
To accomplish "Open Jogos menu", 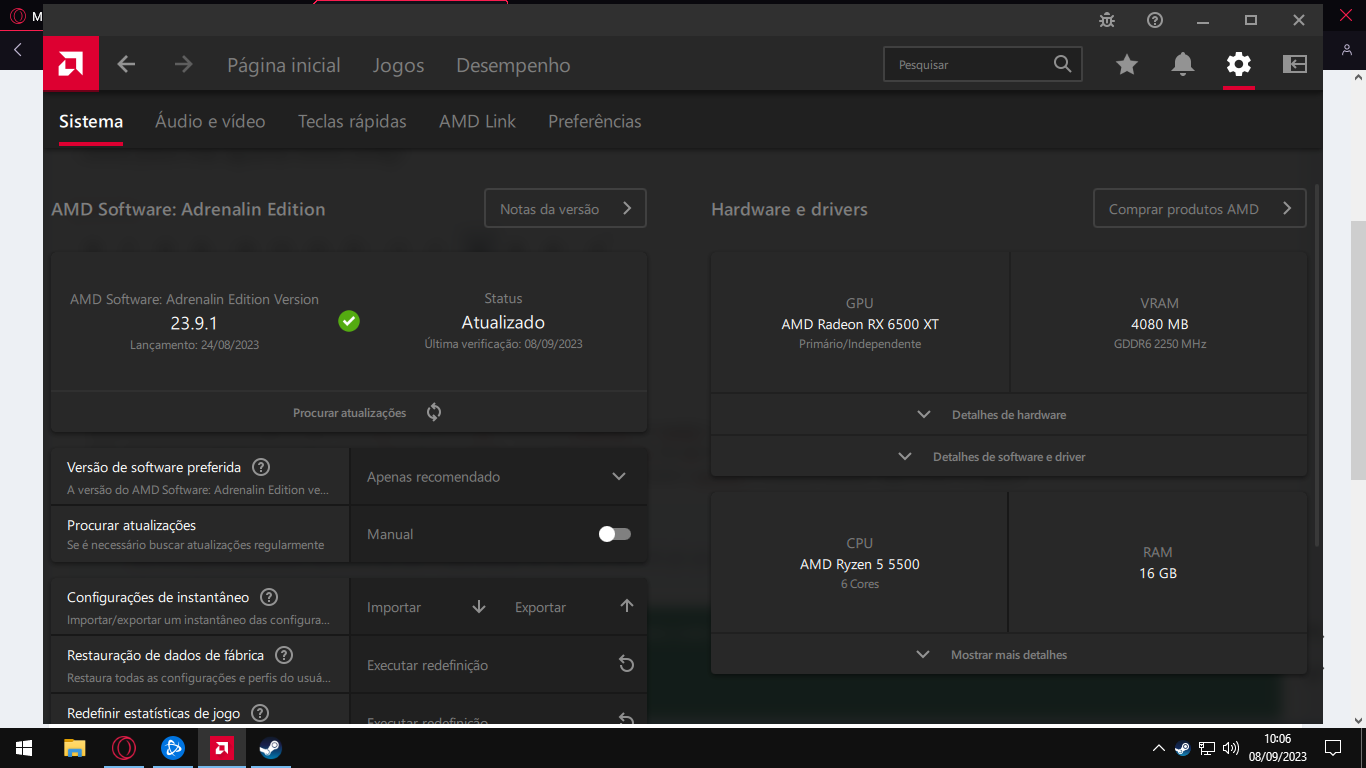I will click(x=399, y=65).
